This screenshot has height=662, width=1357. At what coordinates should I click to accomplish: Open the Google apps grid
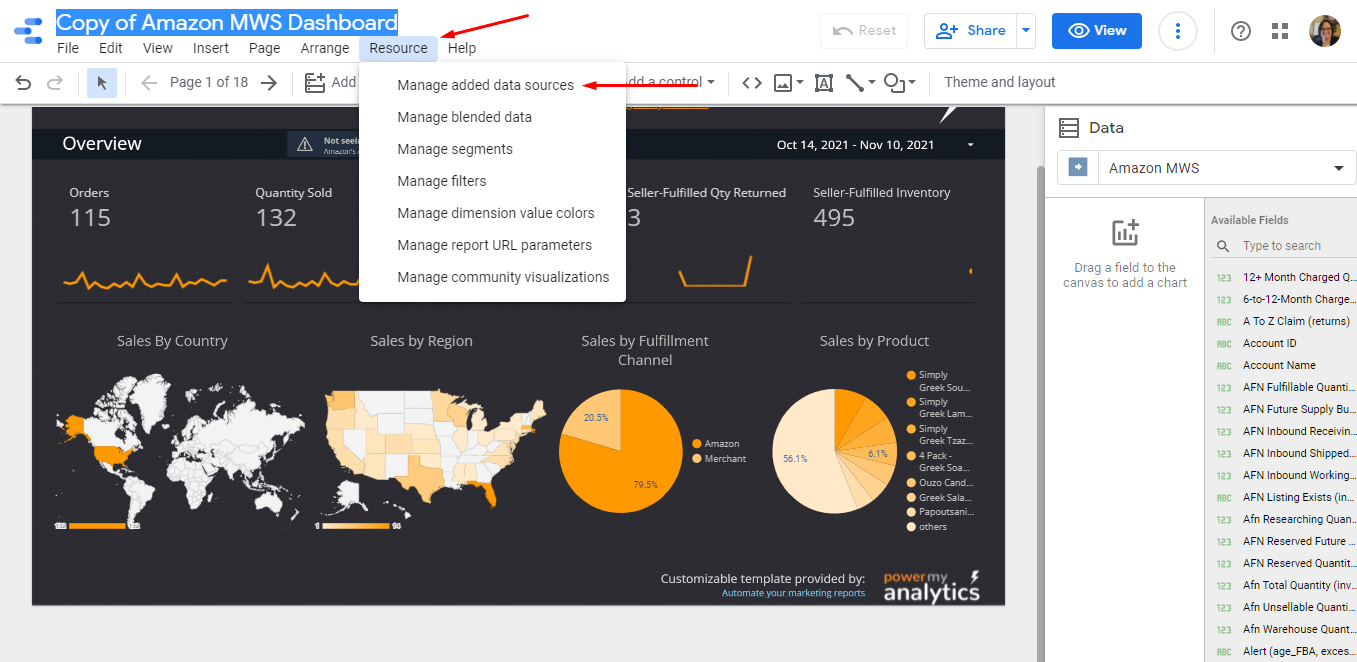point(1280,31)
